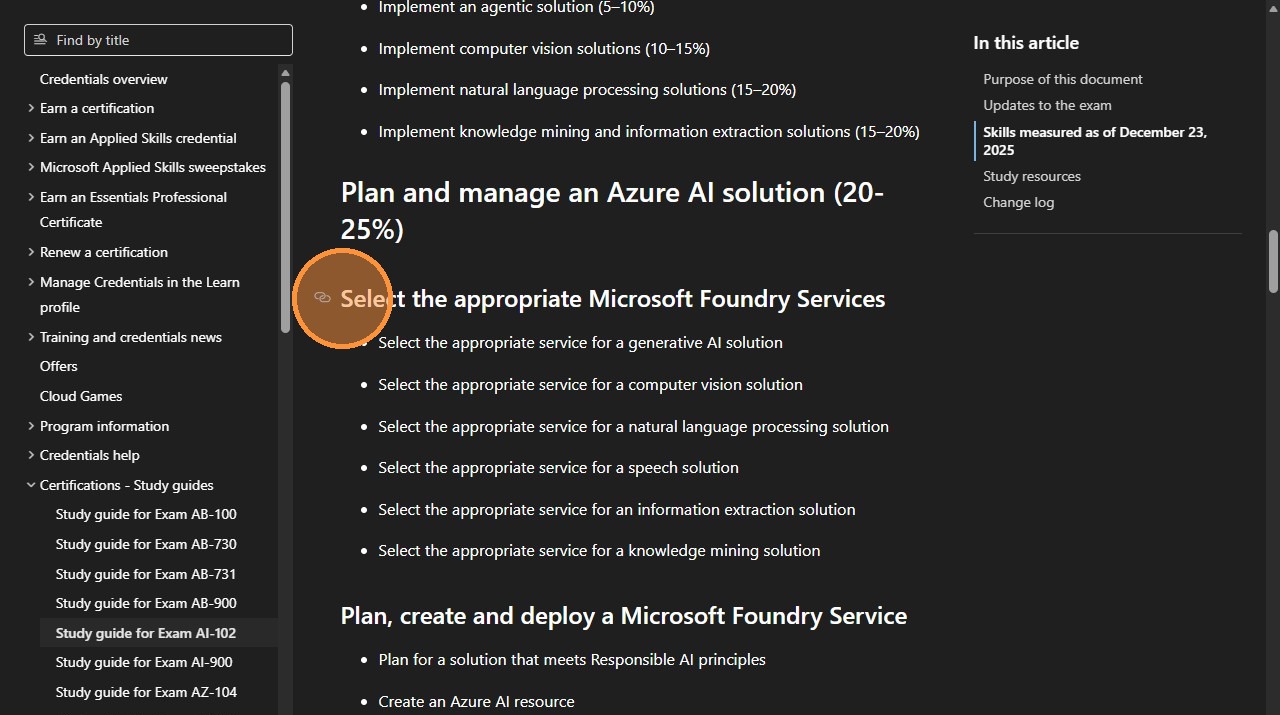Navigate to Change log section
Viewport: 1280px width, 715px height.
click(1018, 202)
